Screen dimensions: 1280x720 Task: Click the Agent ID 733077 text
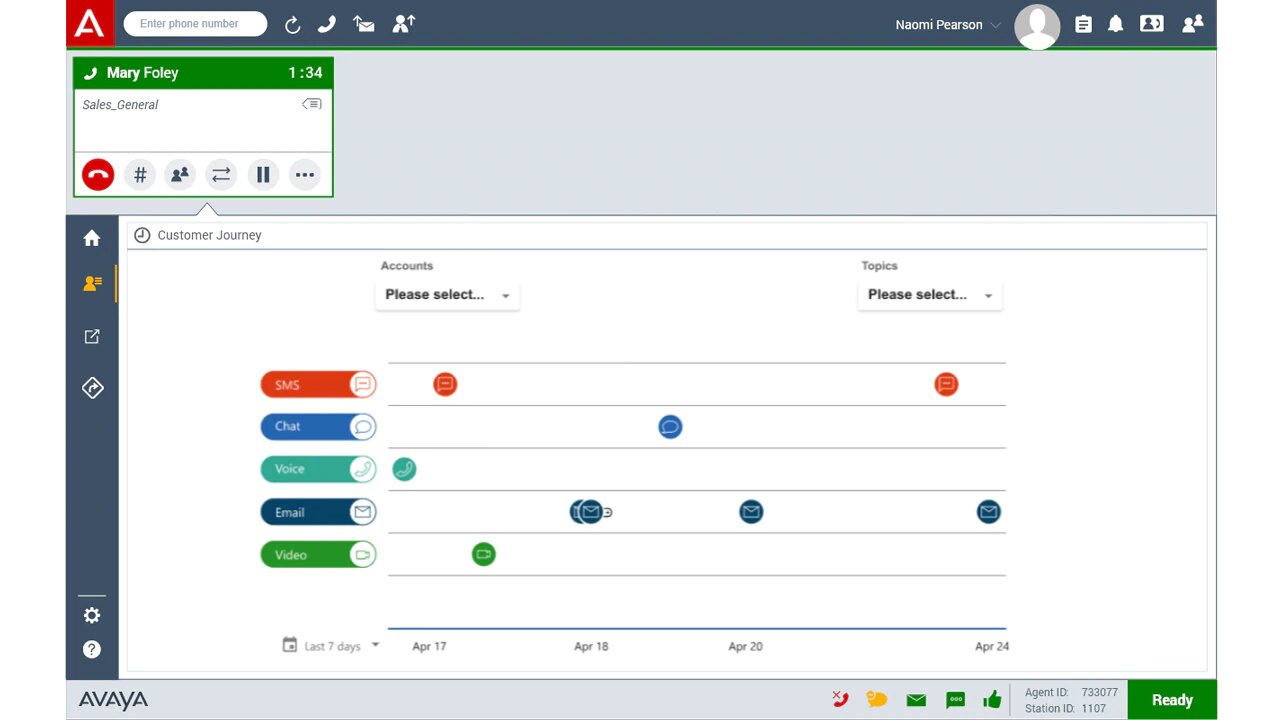[x=1071, y=692]
